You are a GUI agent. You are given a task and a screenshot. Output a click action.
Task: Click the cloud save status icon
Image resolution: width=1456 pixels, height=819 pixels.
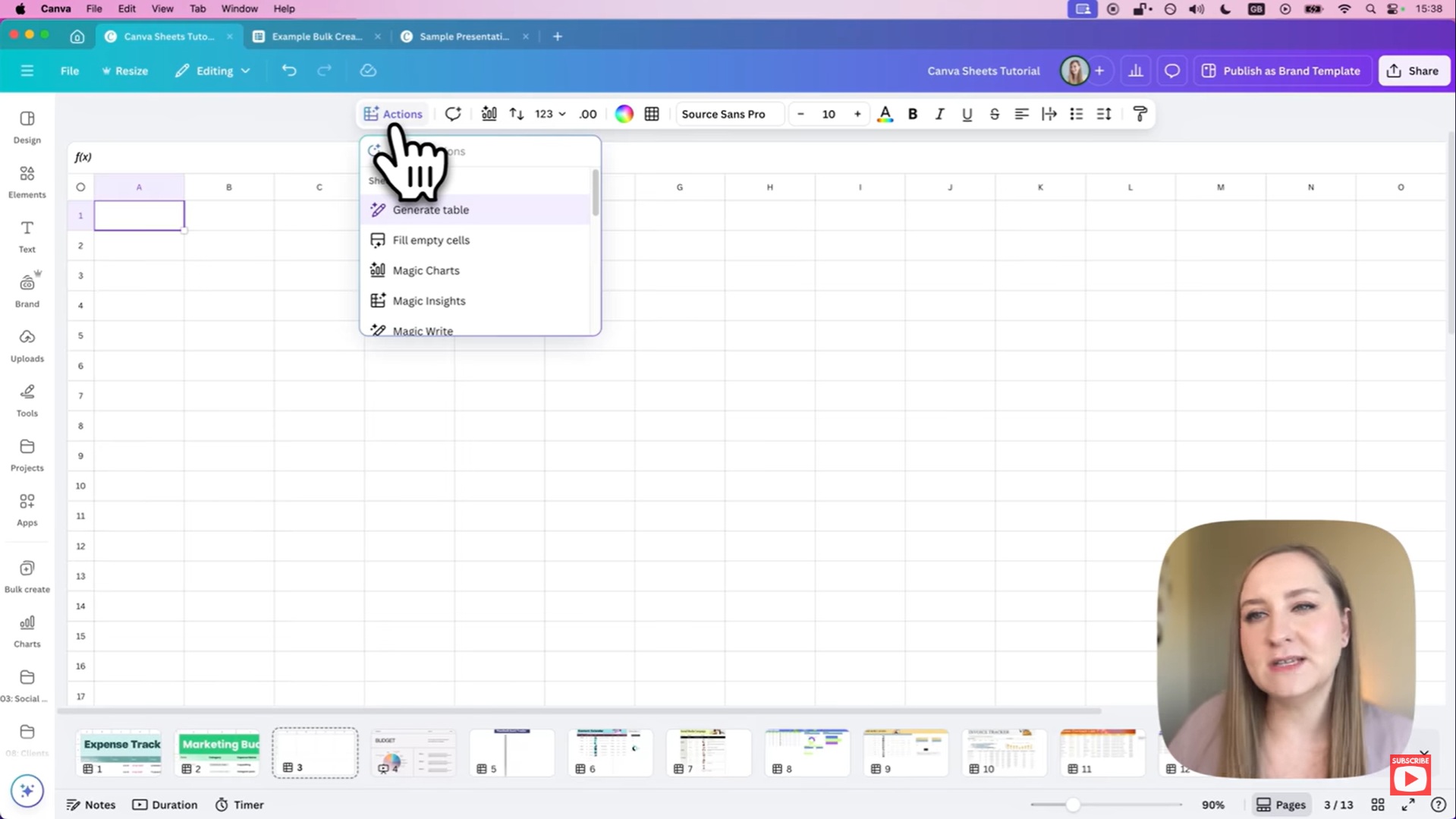tap(368, 71)
